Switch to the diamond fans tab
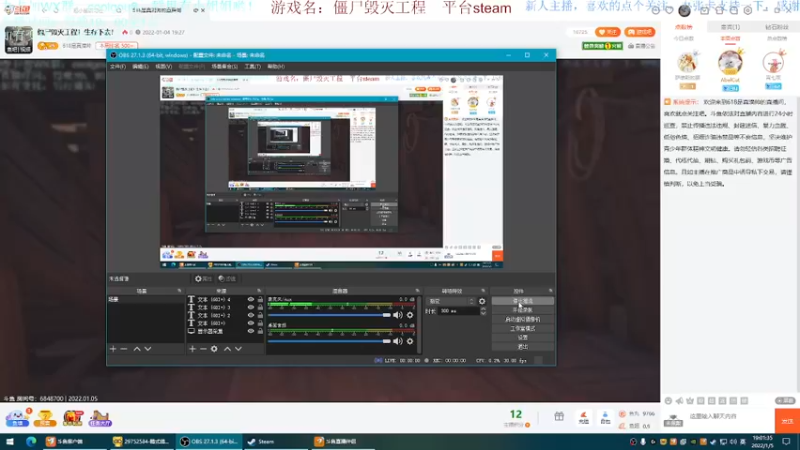This screenshot has width=800, height=450. 776,27
